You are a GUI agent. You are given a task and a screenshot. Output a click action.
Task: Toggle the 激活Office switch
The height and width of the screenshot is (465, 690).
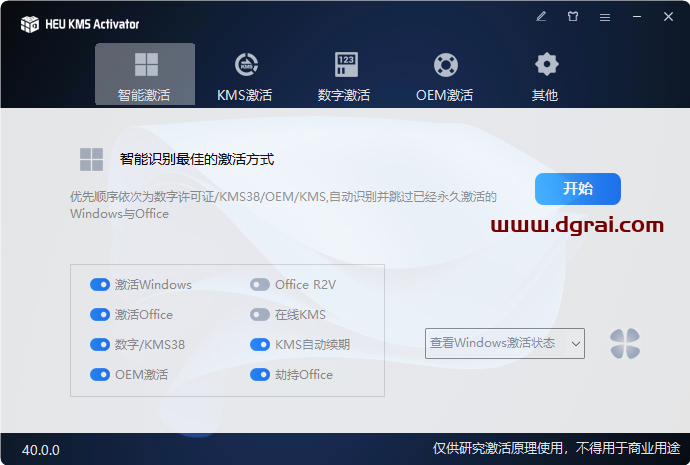(100, 315)
